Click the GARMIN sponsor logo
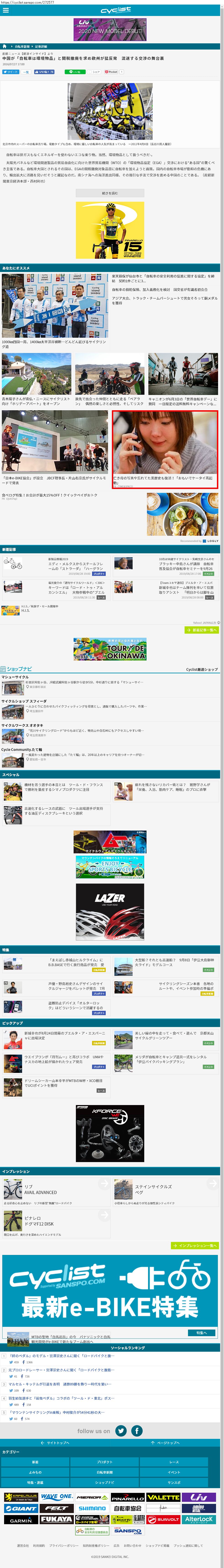The height and width of the screenshot is (1568, 224). tap(21, 1519)
